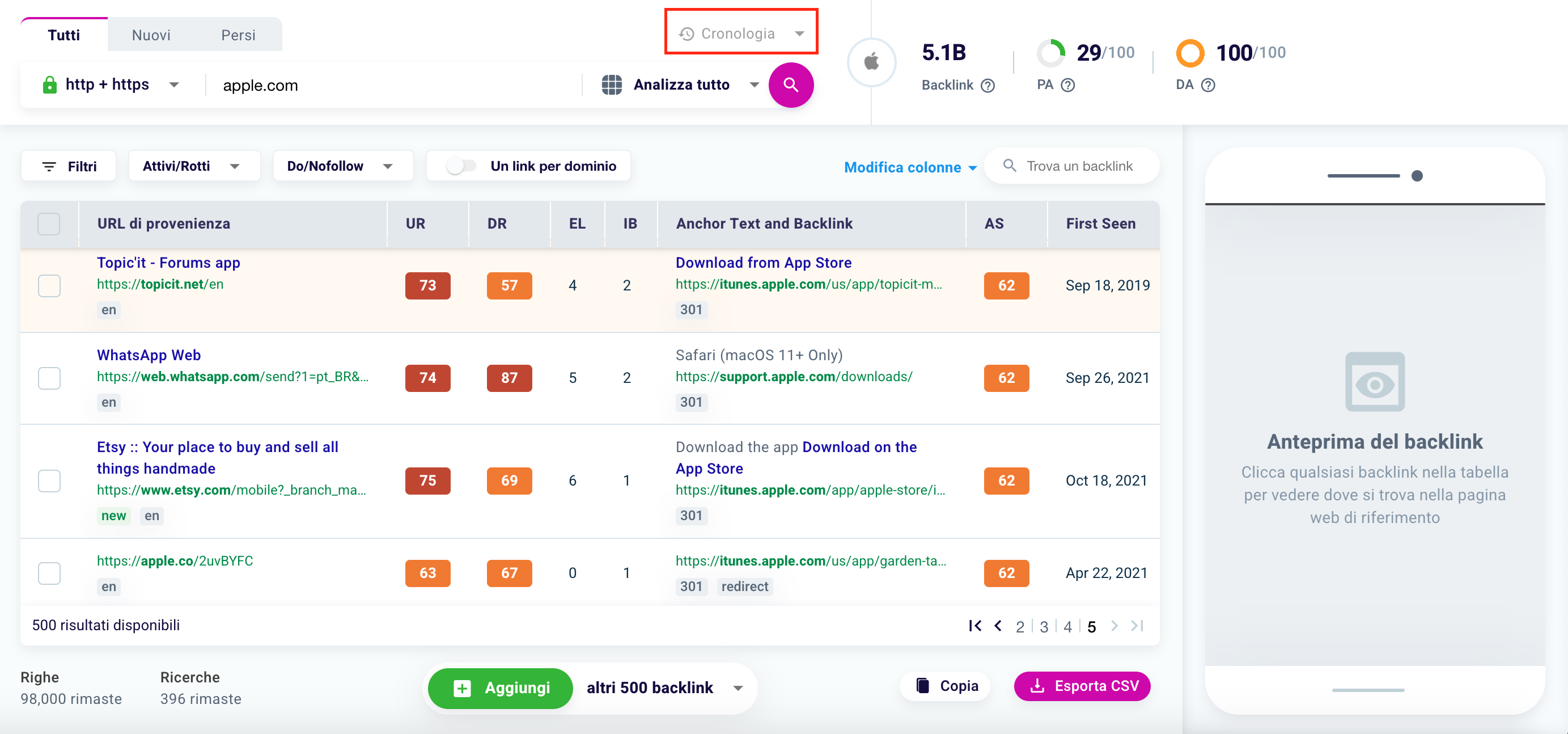
Task: Click the magenta search magnifier button
Action: pyautogui.click(x=791, y=85)
